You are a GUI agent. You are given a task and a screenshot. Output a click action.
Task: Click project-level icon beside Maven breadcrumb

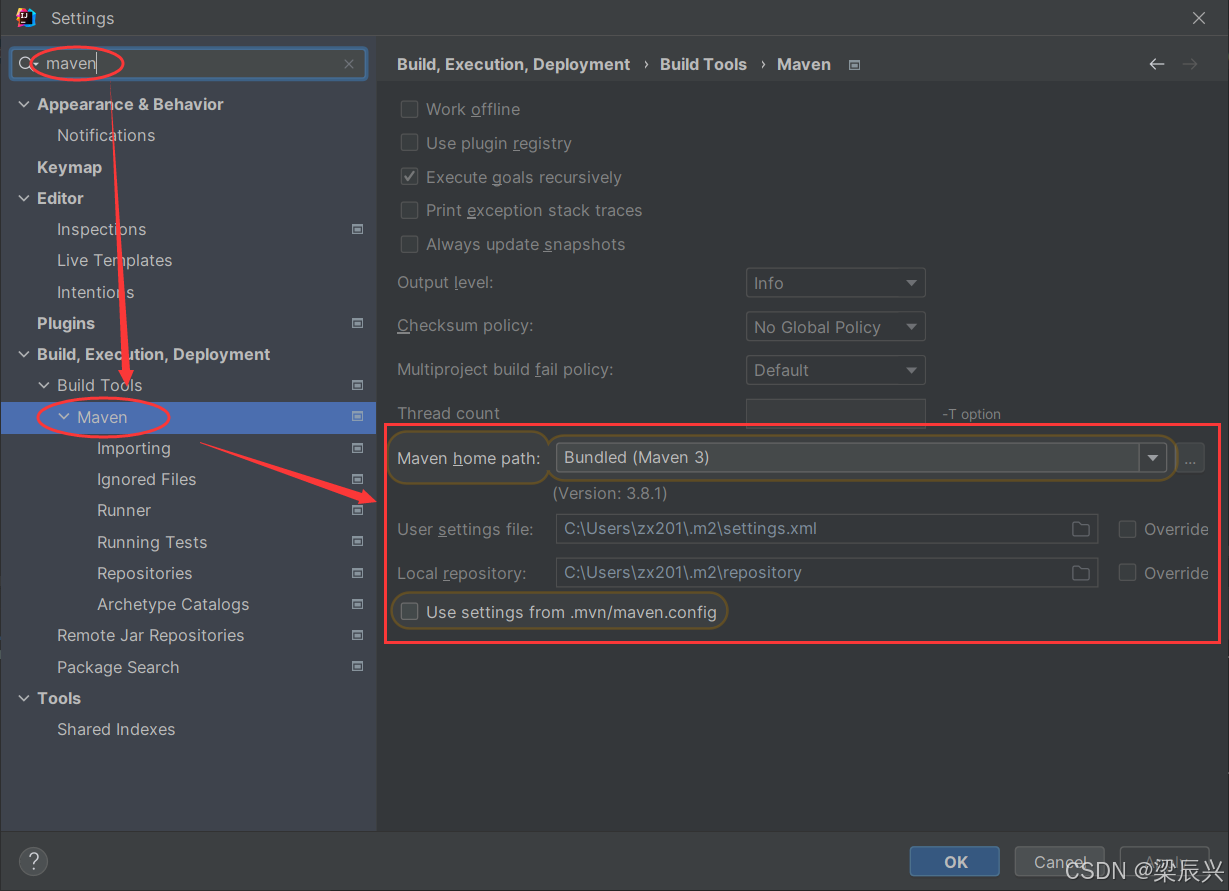click(x=854, y=65)
